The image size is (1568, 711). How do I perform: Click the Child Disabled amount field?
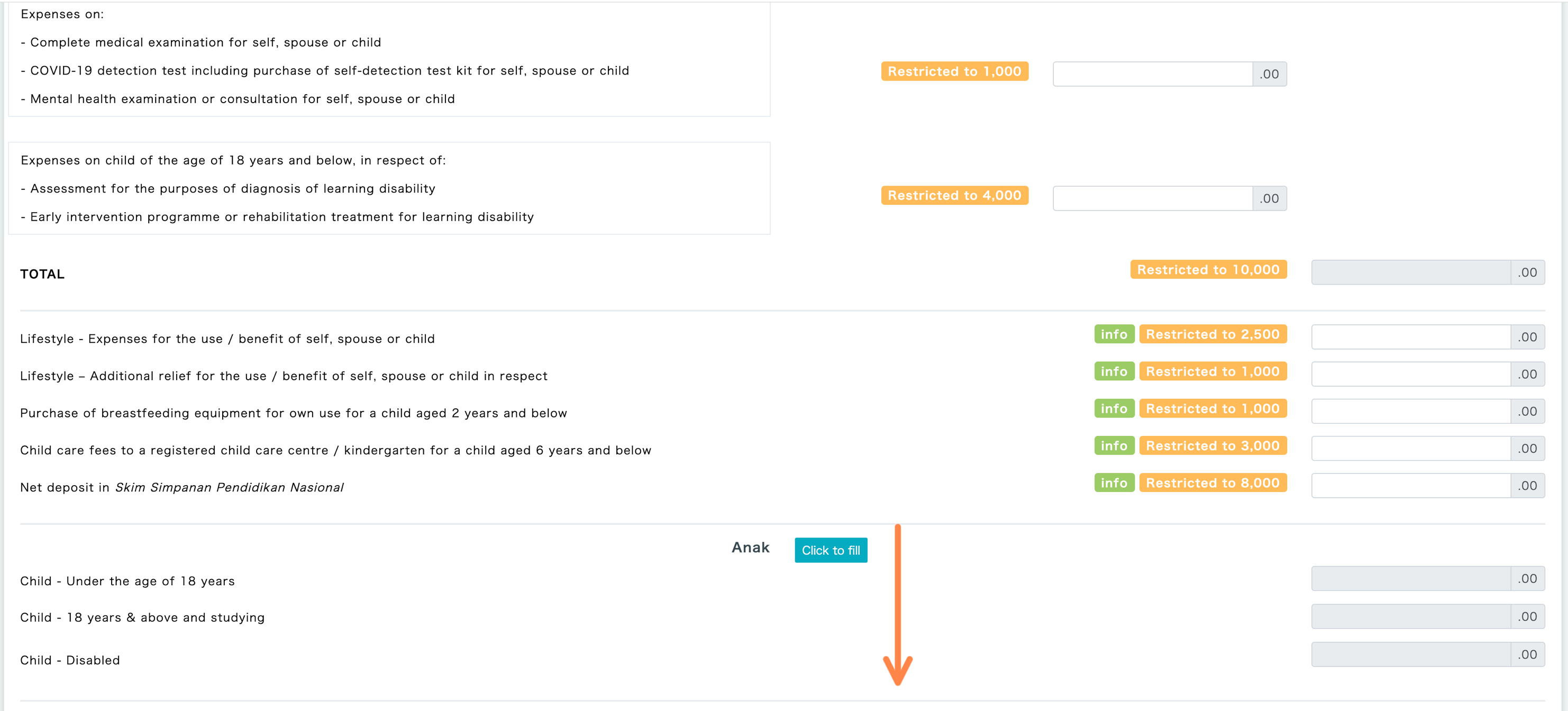coord(1410,654)
